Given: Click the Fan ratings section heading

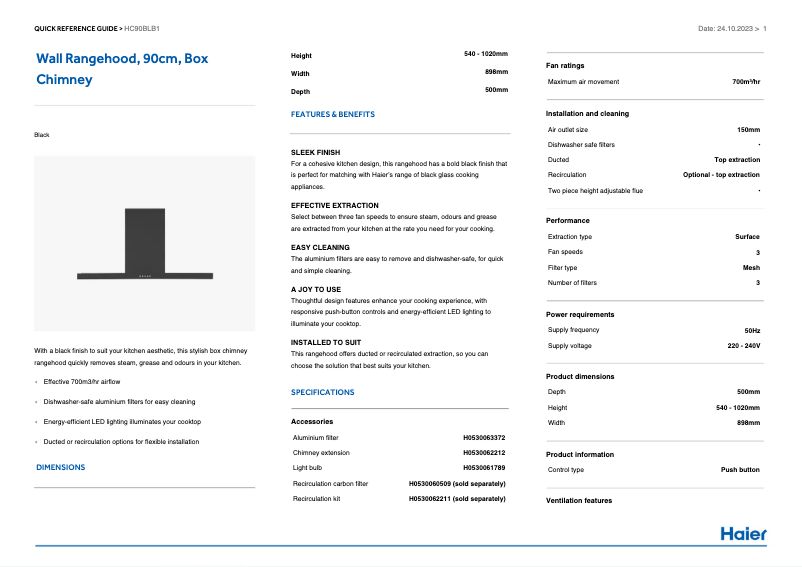Looking at the screenshot, I should click(x=565, y=66).
